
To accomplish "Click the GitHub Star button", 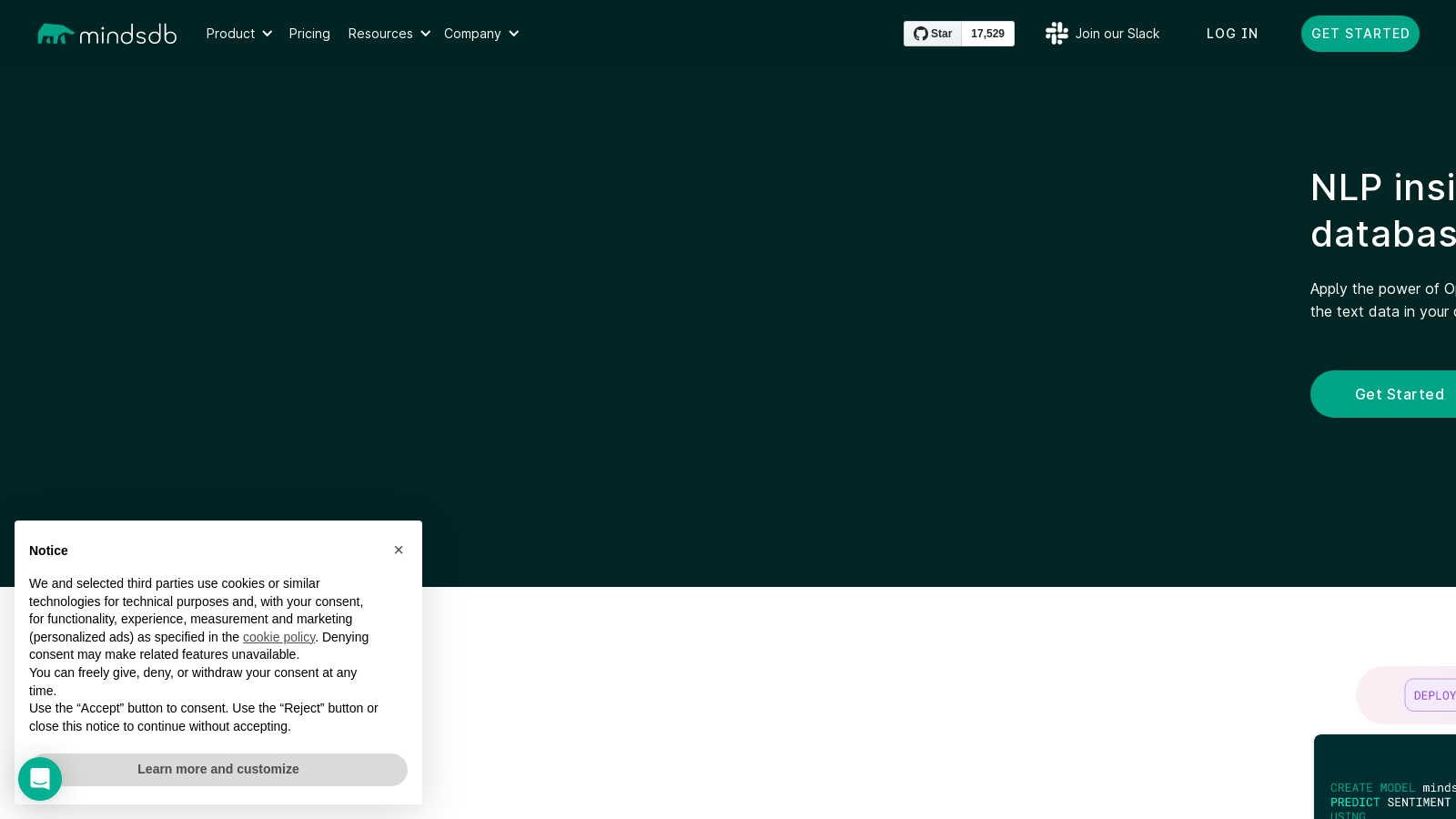I will pos(933,34).
